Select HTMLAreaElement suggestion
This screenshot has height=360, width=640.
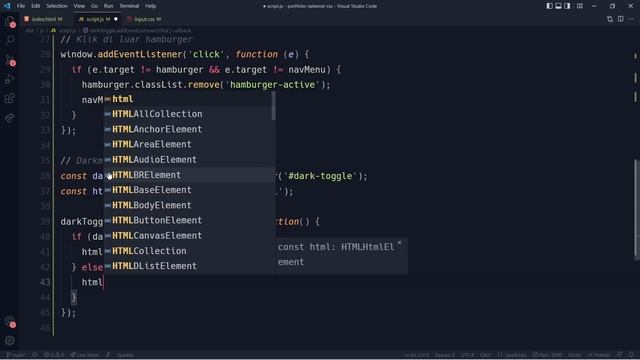[x=189, y=144]
